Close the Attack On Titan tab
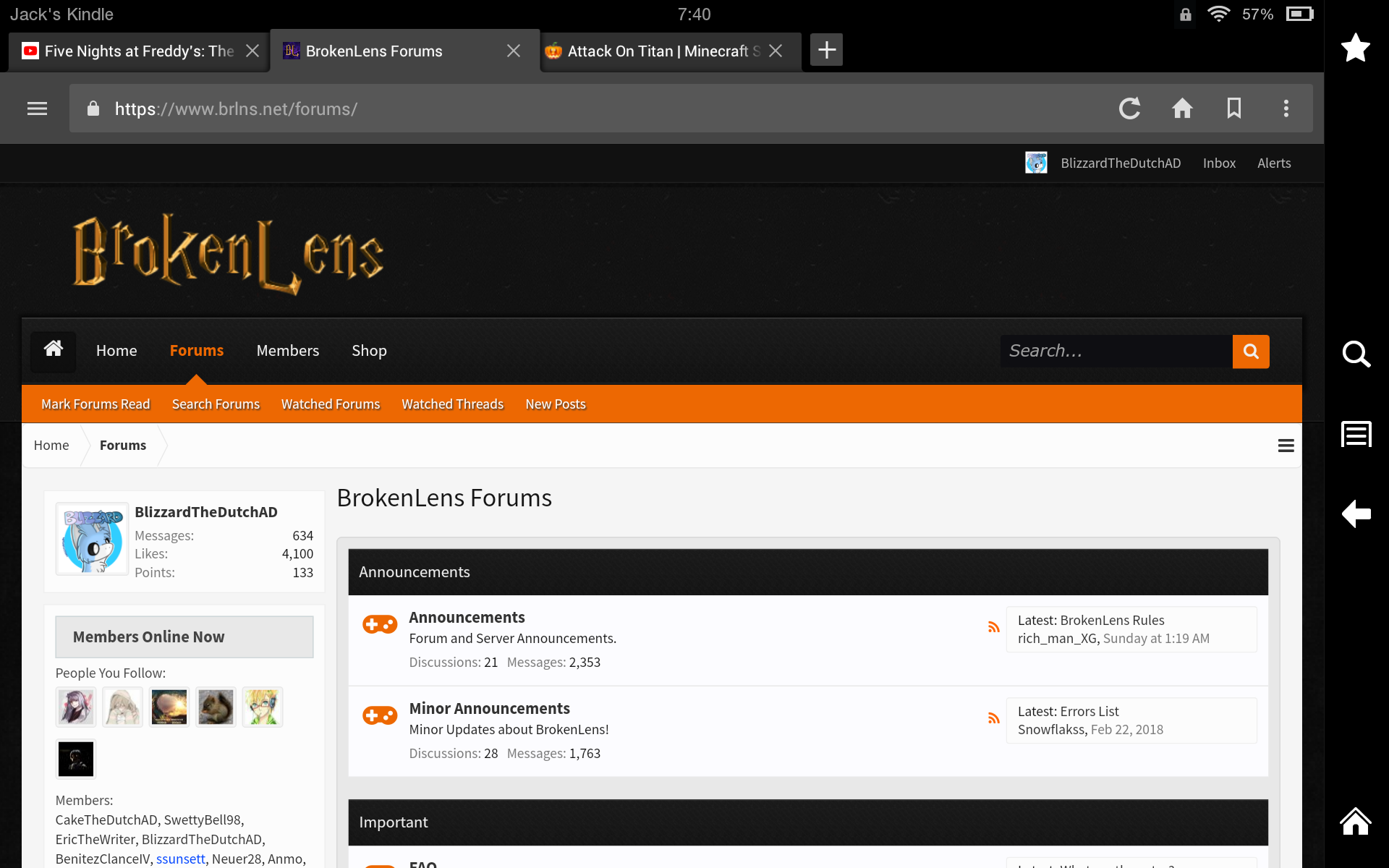The image size is (1389, 868). pos(776,51)
